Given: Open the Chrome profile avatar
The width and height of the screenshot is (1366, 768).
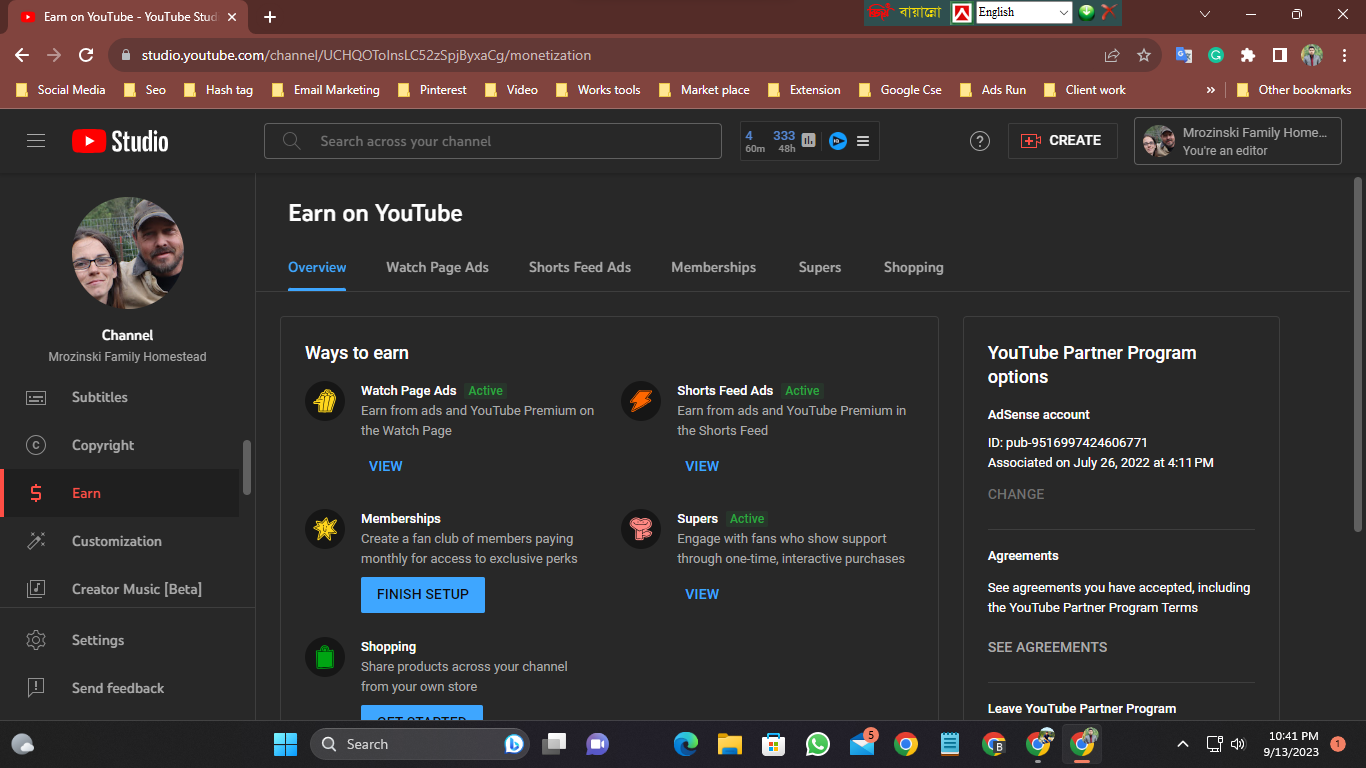Looking at the screenshot, I should [1312, 55].
